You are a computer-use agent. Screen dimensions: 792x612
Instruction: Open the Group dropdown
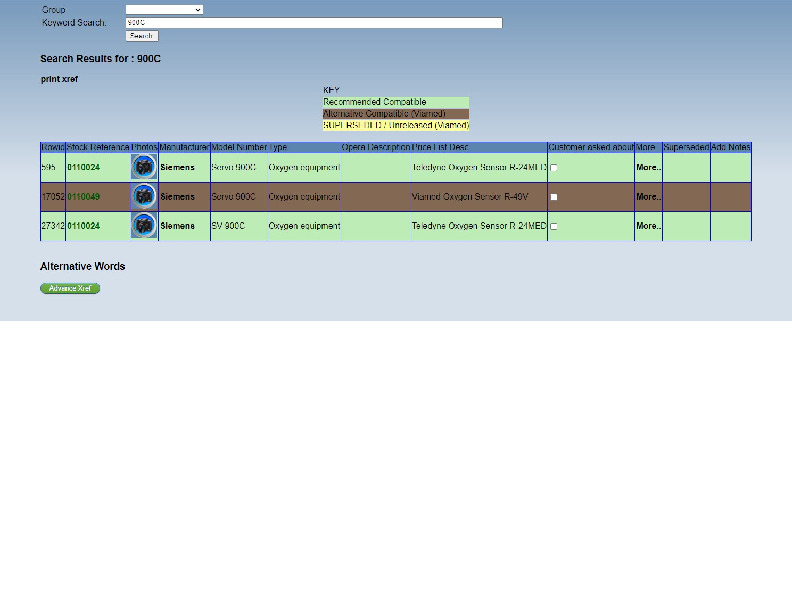164,9
